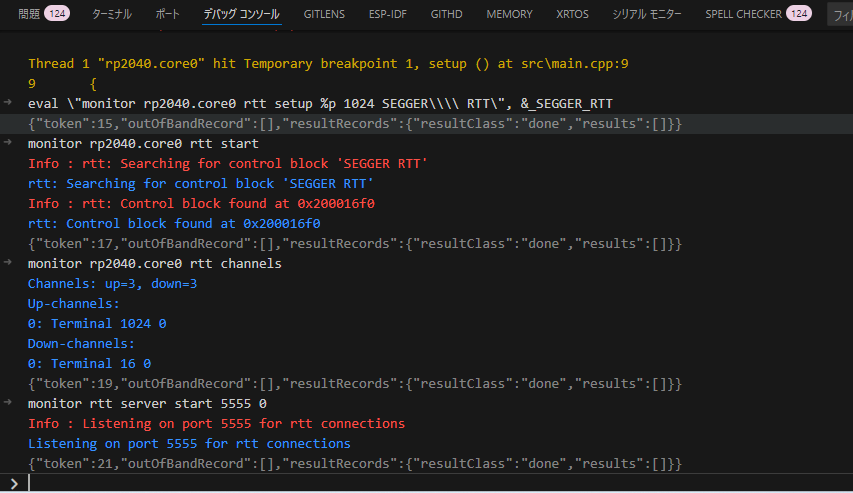Click the arrow beside 'rtt start' command

[x=8, y=143]
